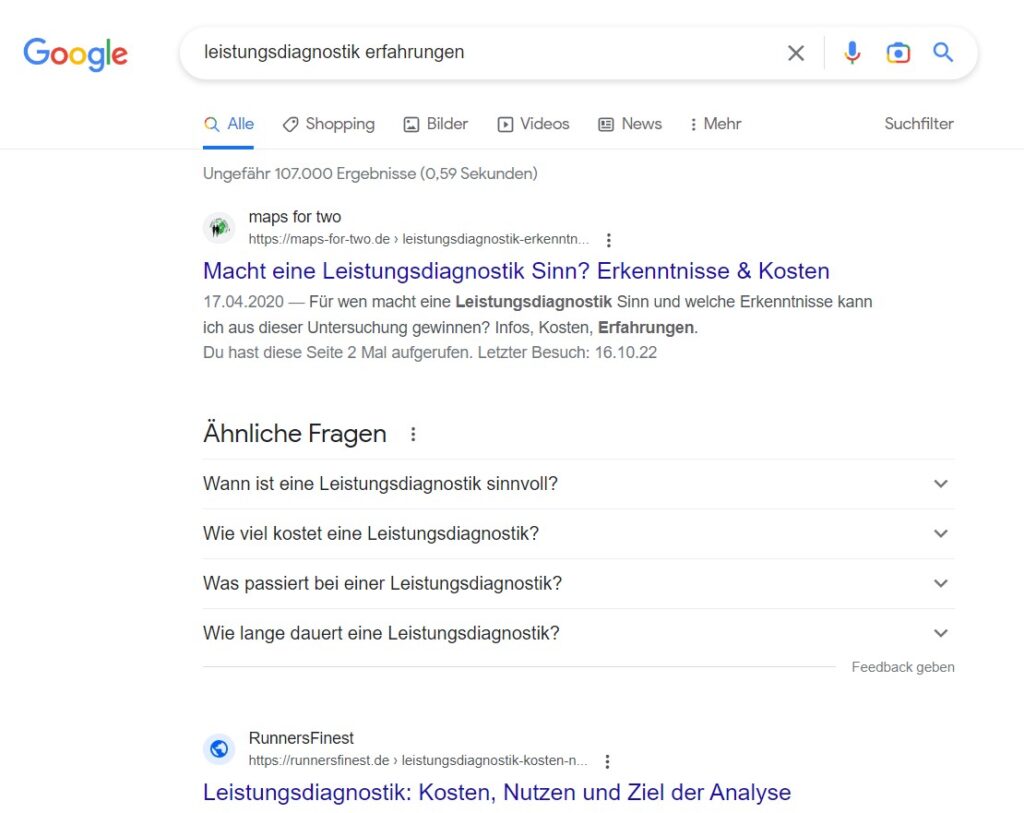Expand 'Wann ist eine Leistungsdiagnostik sinnvoll?'
This screenshot has width=1024, height=813.
pyautogui.click(x=579, y=484)
